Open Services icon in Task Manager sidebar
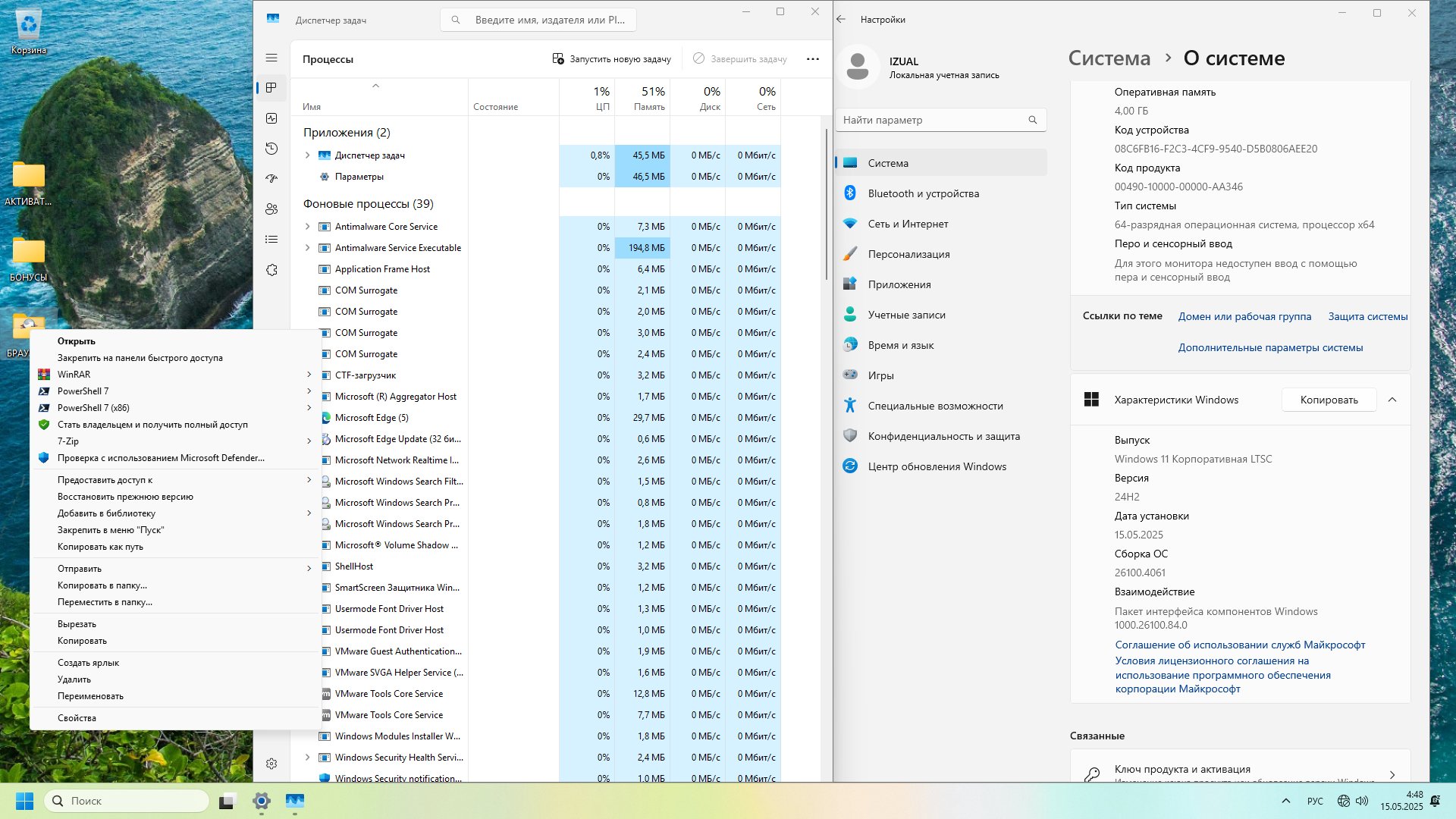 271,270
